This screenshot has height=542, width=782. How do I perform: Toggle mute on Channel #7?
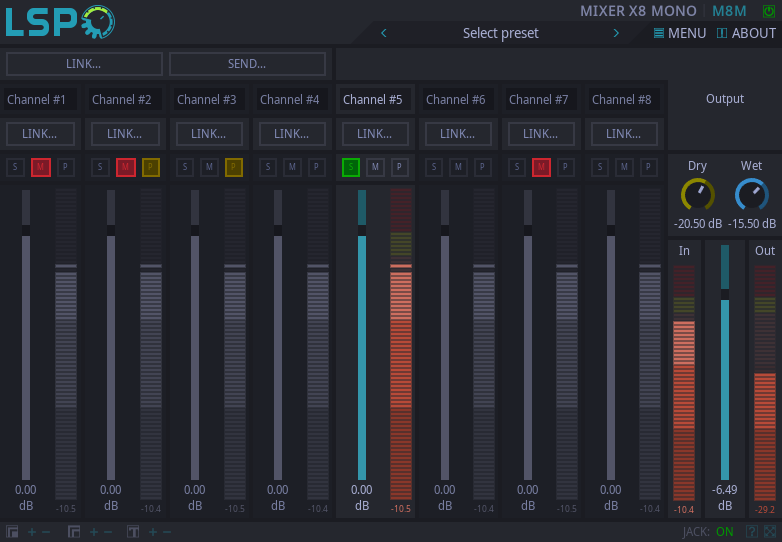(x=541, y=167)
